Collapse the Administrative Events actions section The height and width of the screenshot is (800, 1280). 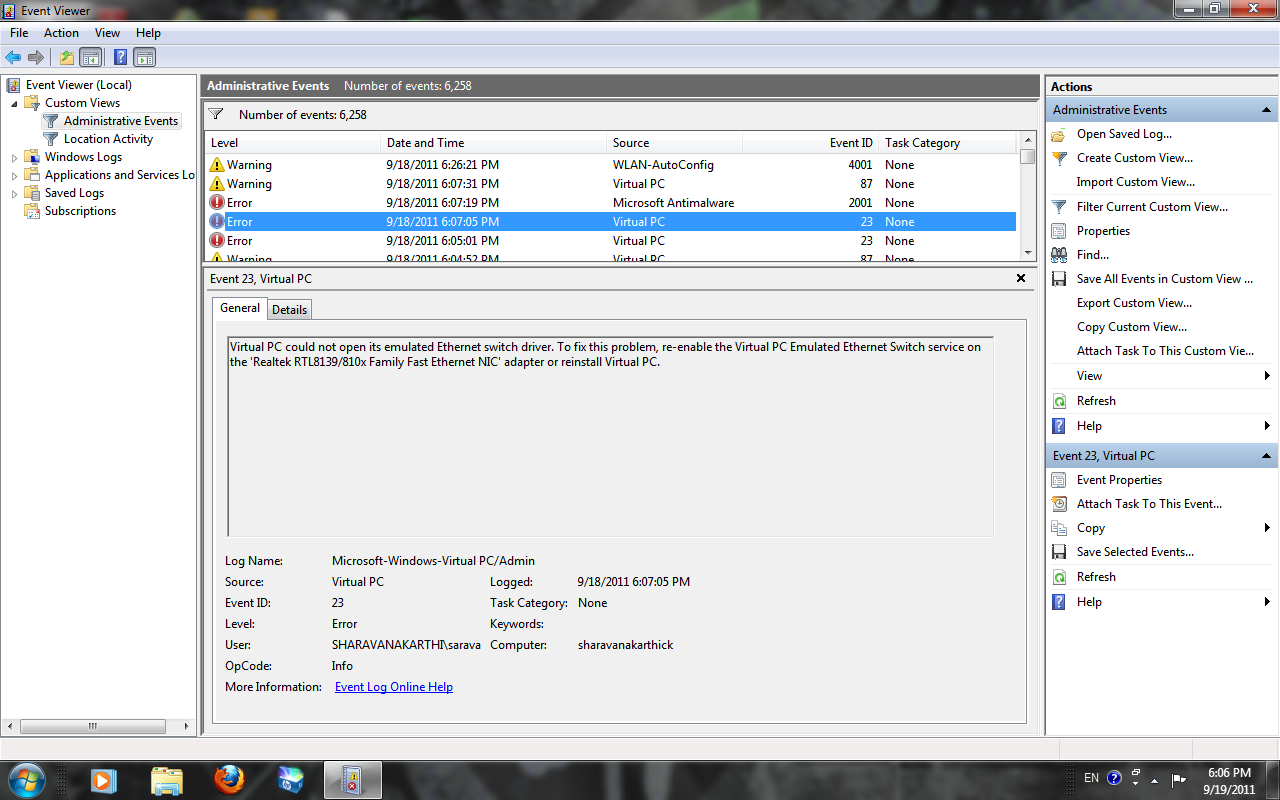click(1266, 110)
